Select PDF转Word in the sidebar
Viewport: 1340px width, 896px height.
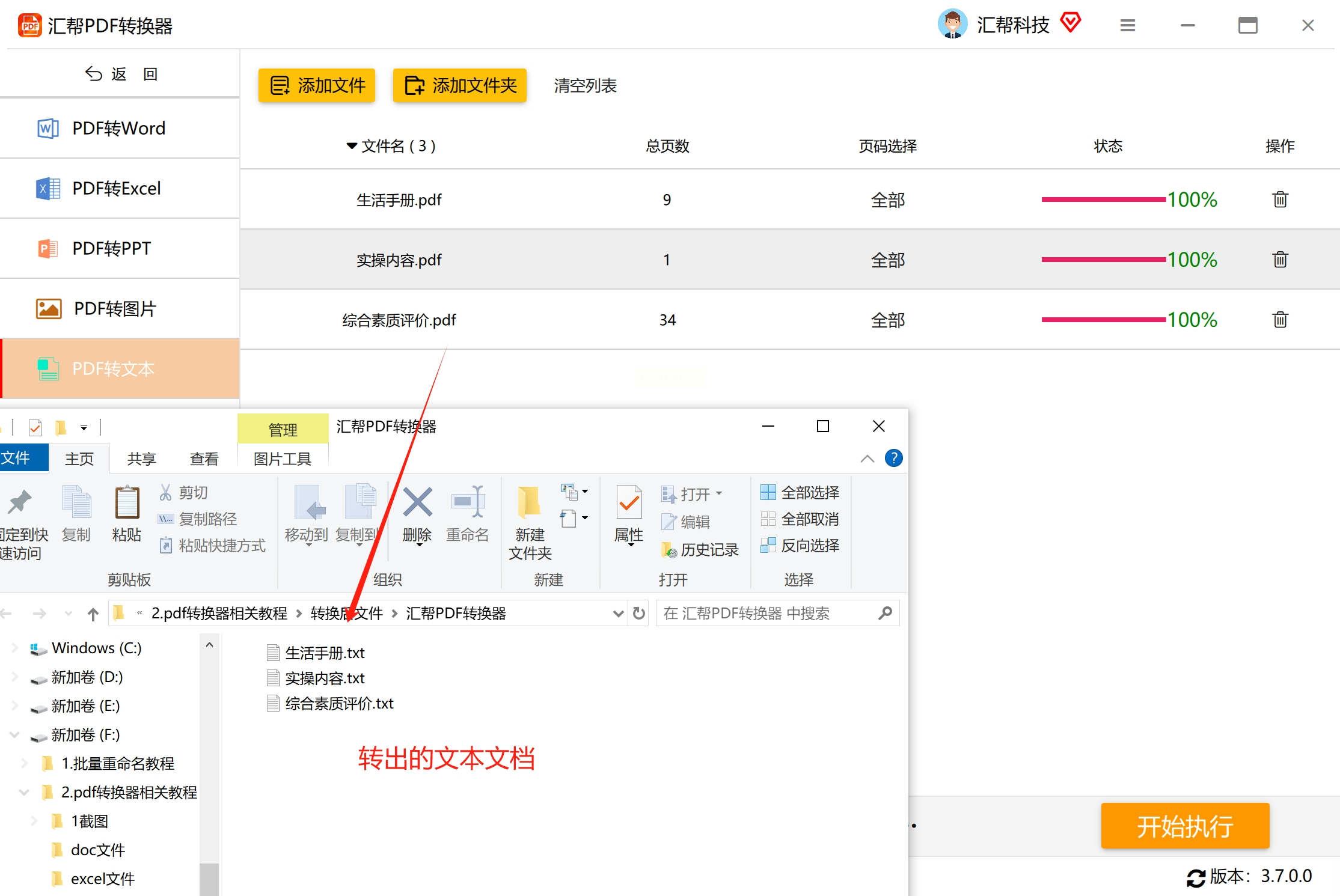(x=119, y=129)
